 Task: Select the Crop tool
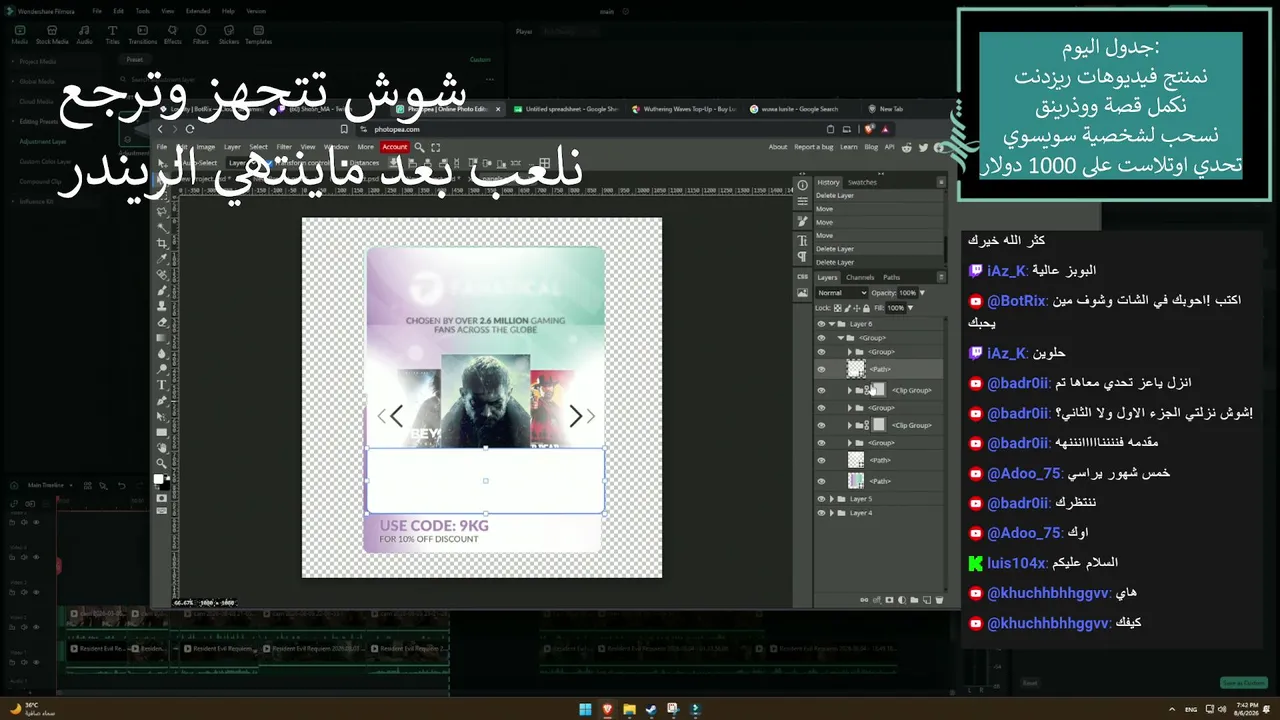tap(162, 243)
